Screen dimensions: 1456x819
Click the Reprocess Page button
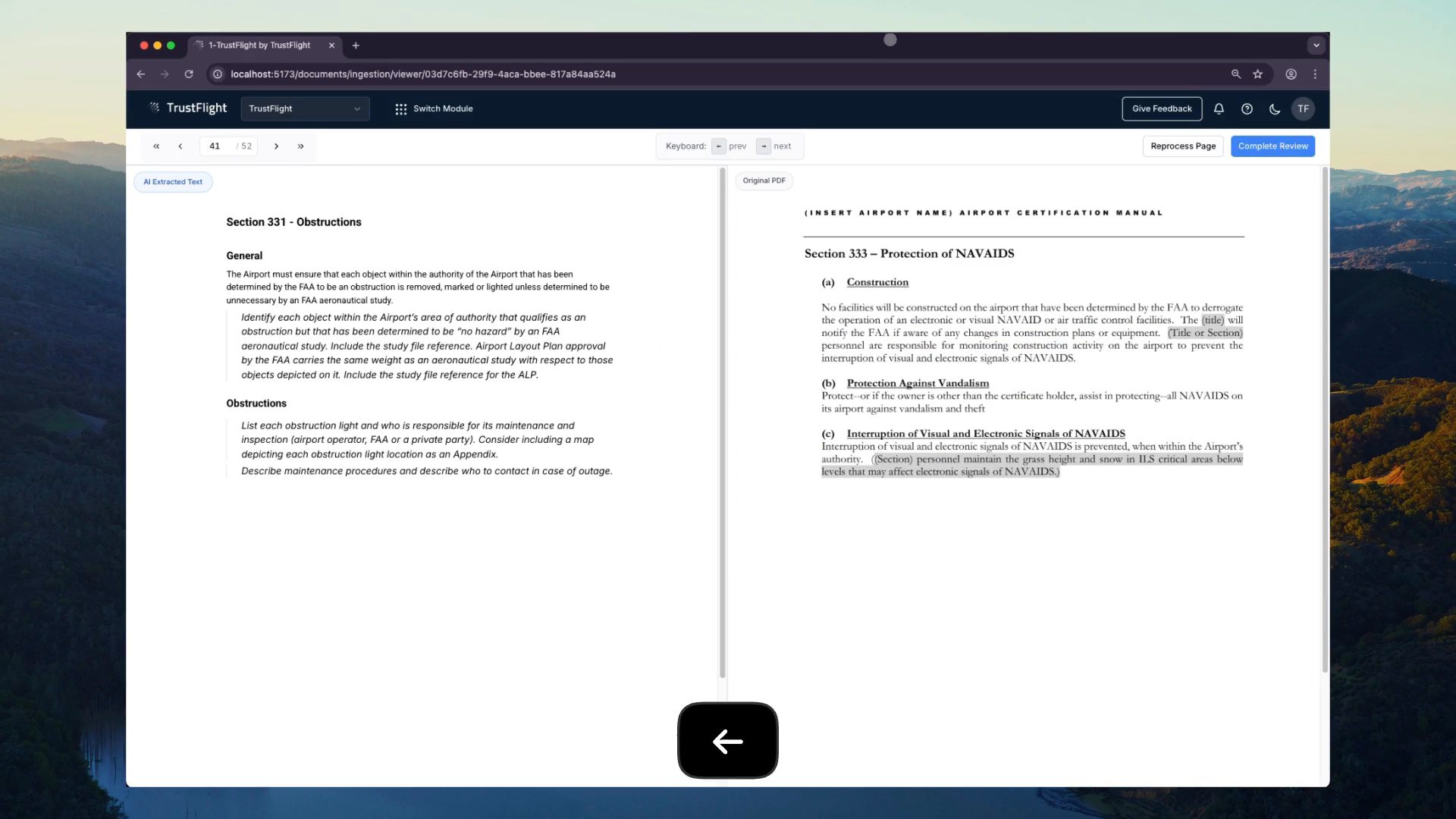[x=1182, y=146]
